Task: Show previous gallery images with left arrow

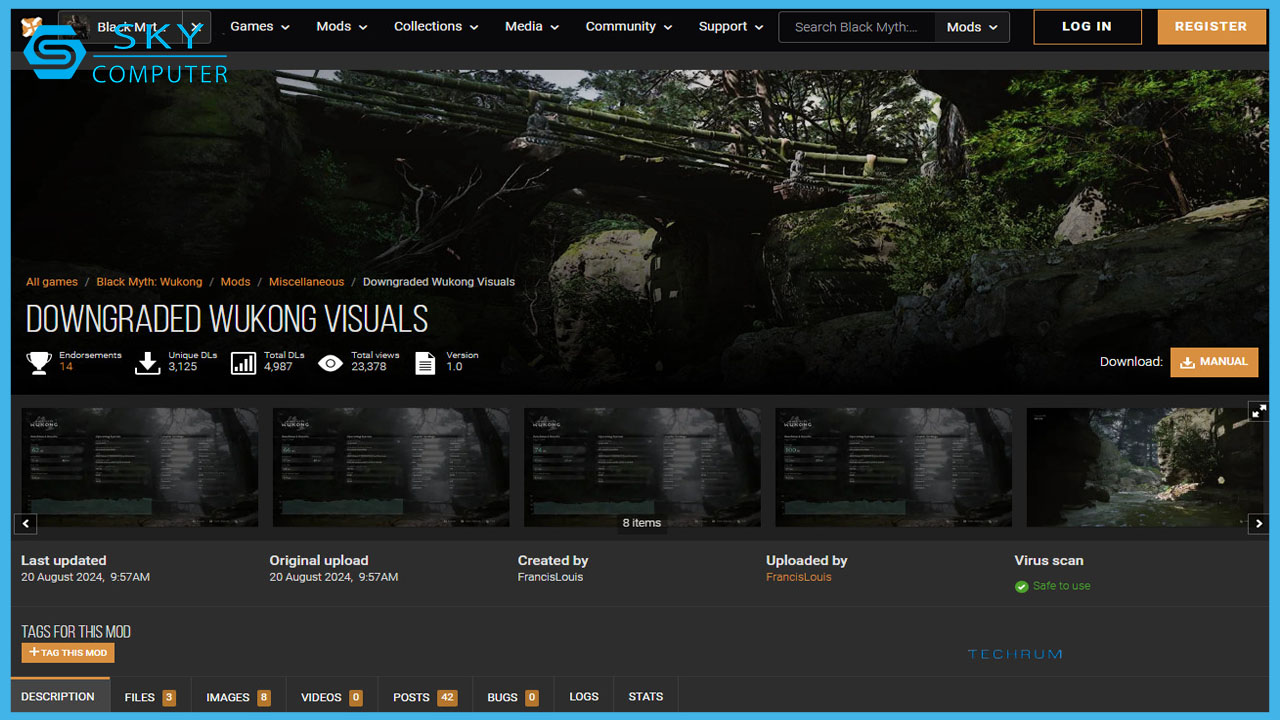Action: pos(26,523)
